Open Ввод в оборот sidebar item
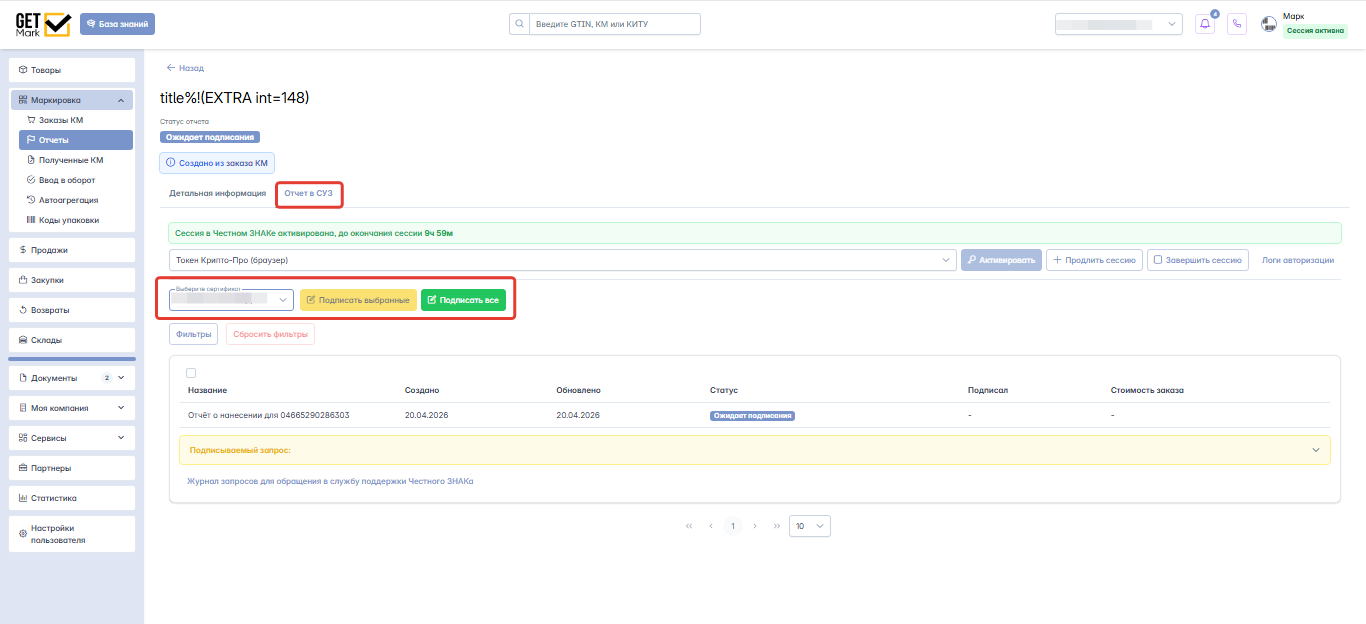This screenshot has width=1366, height=624. click(x=75, y=180)
